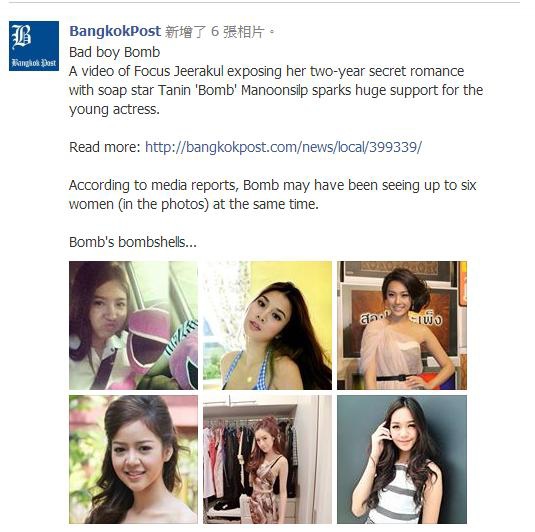Follow the bangkokpost.com/news/local/399339 link

[x=284, y=147]
